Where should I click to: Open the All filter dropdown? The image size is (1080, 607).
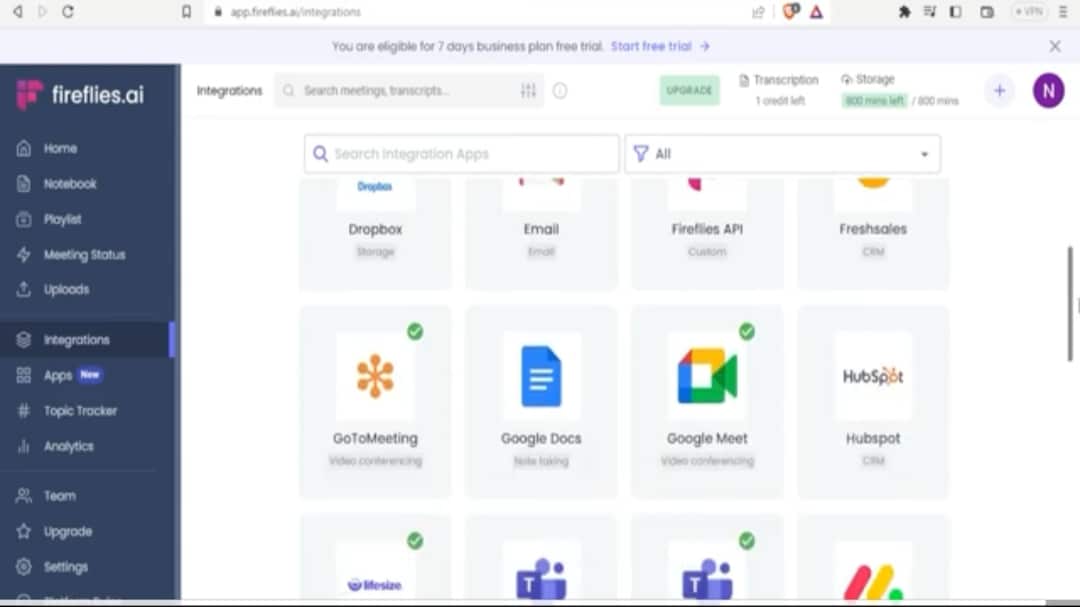coord(782,154)
